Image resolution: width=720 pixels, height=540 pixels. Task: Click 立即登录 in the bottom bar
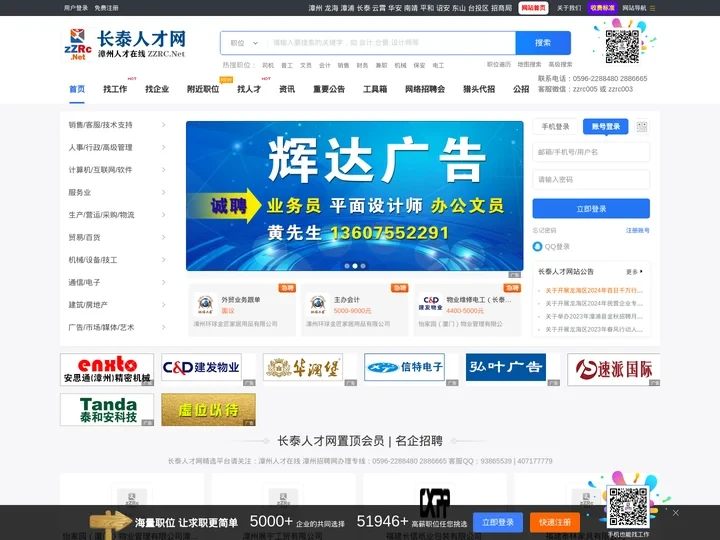click(498, 523)
